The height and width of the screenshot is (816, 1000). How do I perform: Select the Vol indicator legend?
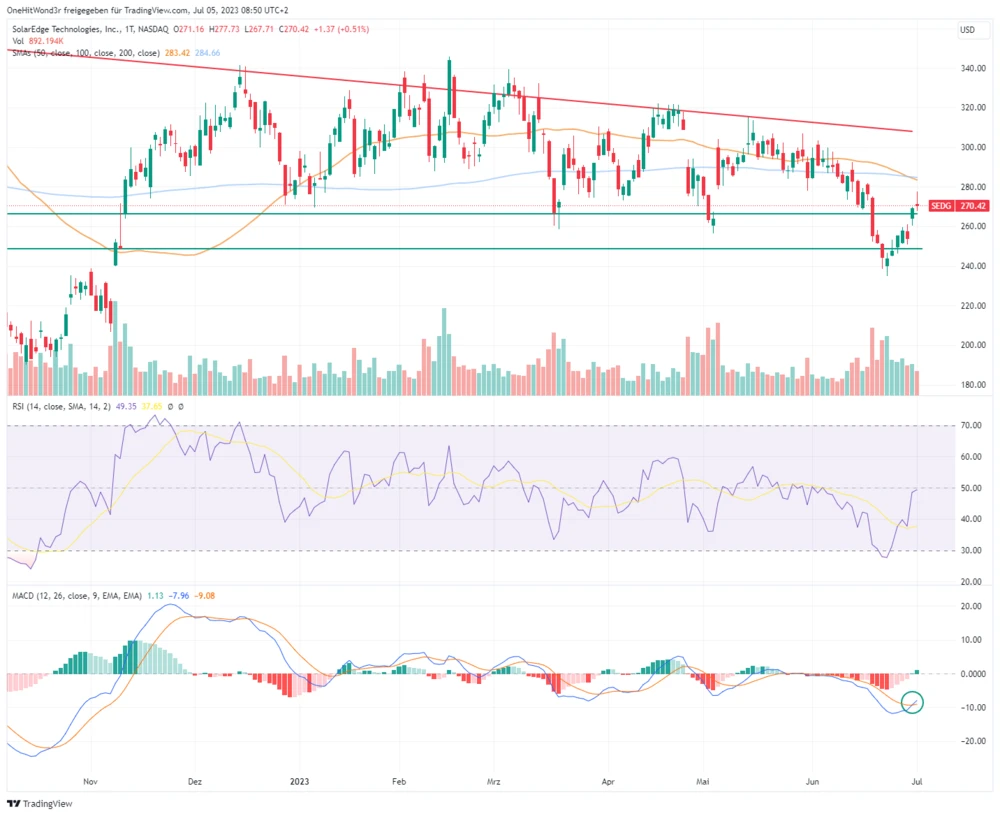tap(18, 41)
